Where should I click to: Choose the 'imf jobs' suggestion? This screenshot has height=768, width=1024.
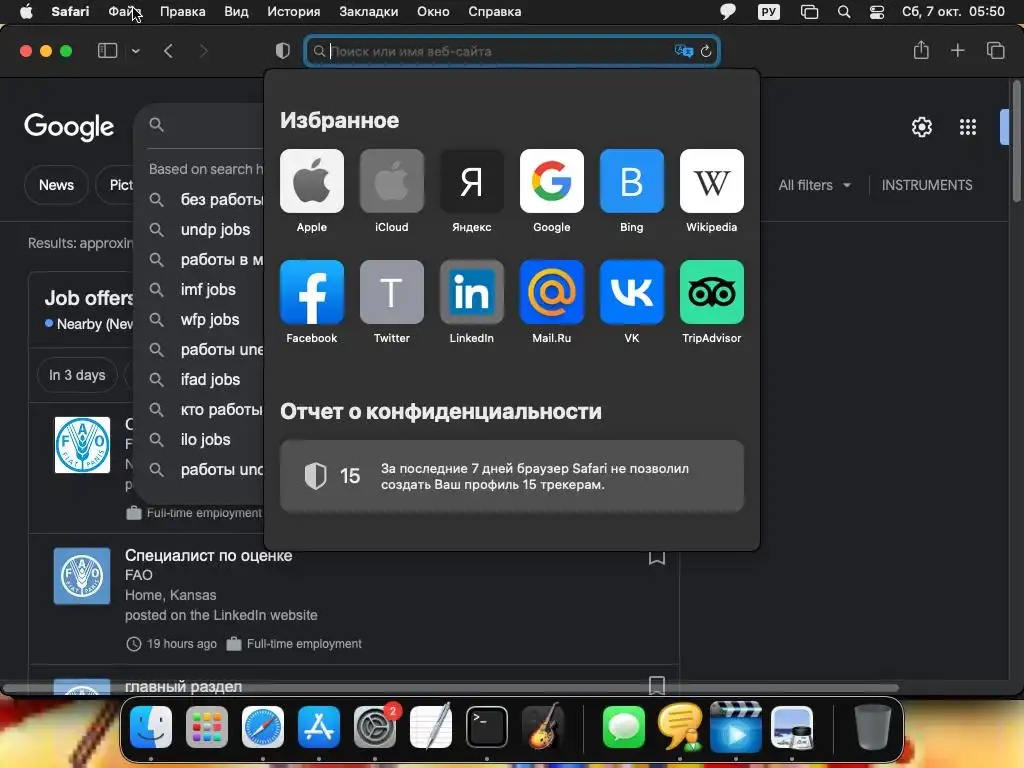coord(206,289)
